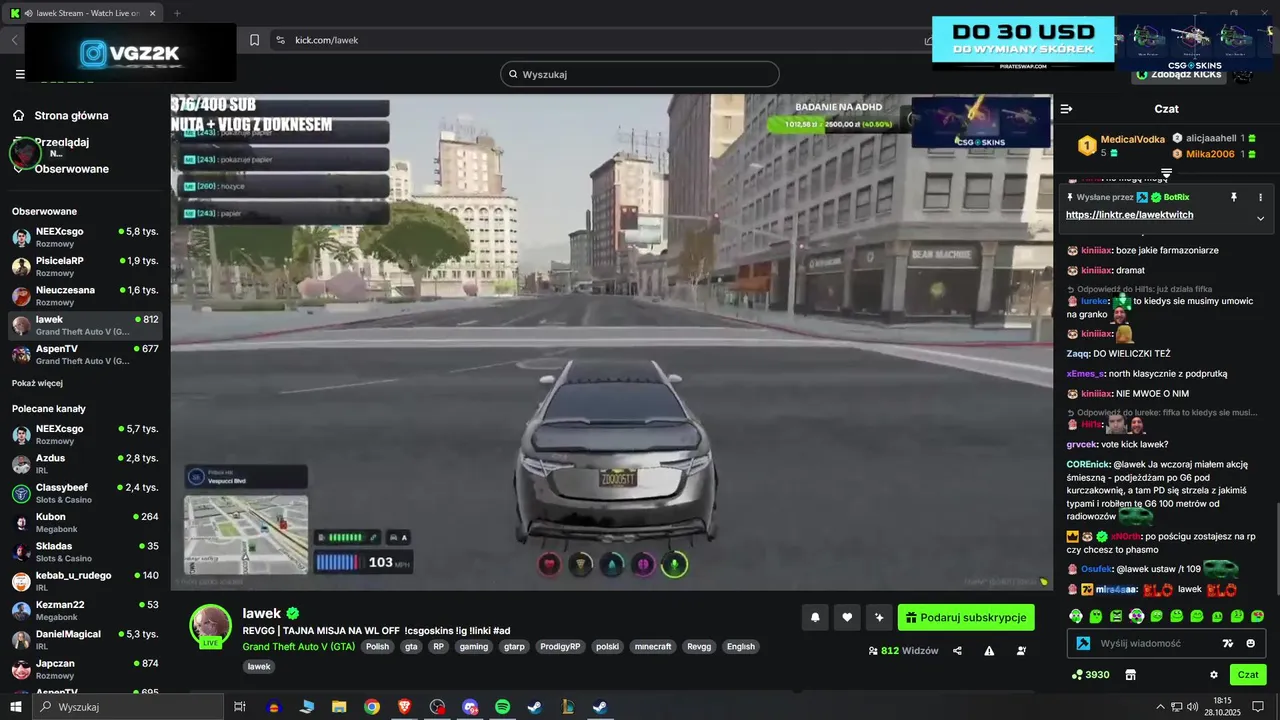This screenshot has width=1280, height=720.
Task: Click the sparkle icon beside the heart
Action: [879, 618]
